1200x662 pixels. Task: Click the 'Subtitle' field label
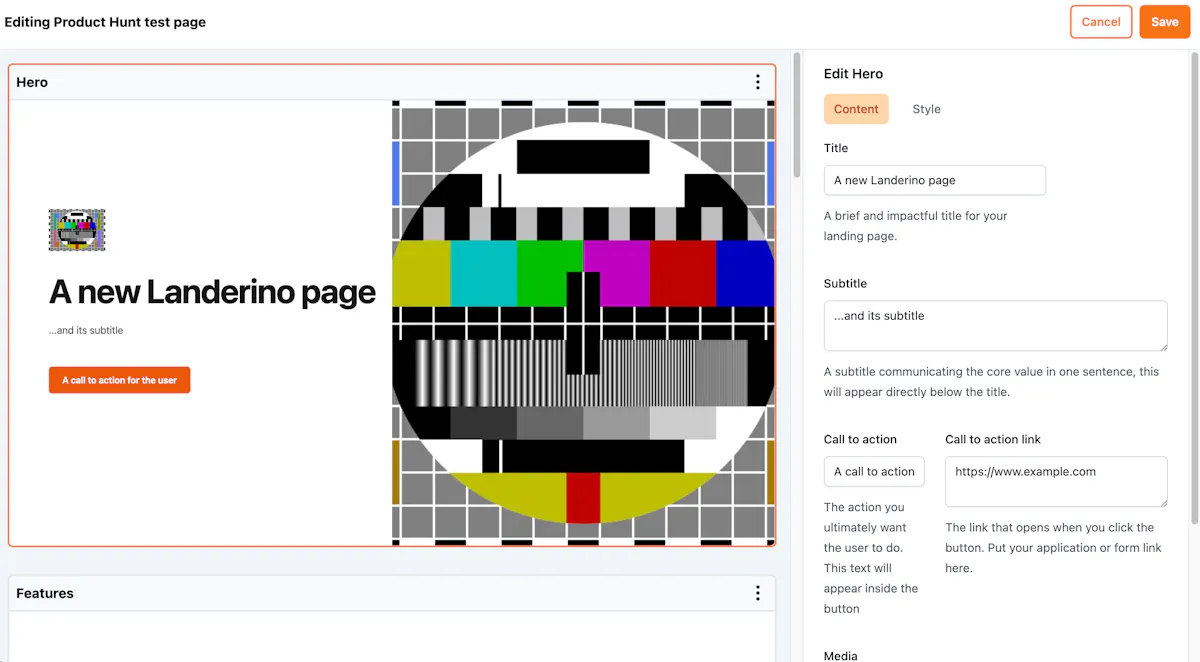pos(845,283)
